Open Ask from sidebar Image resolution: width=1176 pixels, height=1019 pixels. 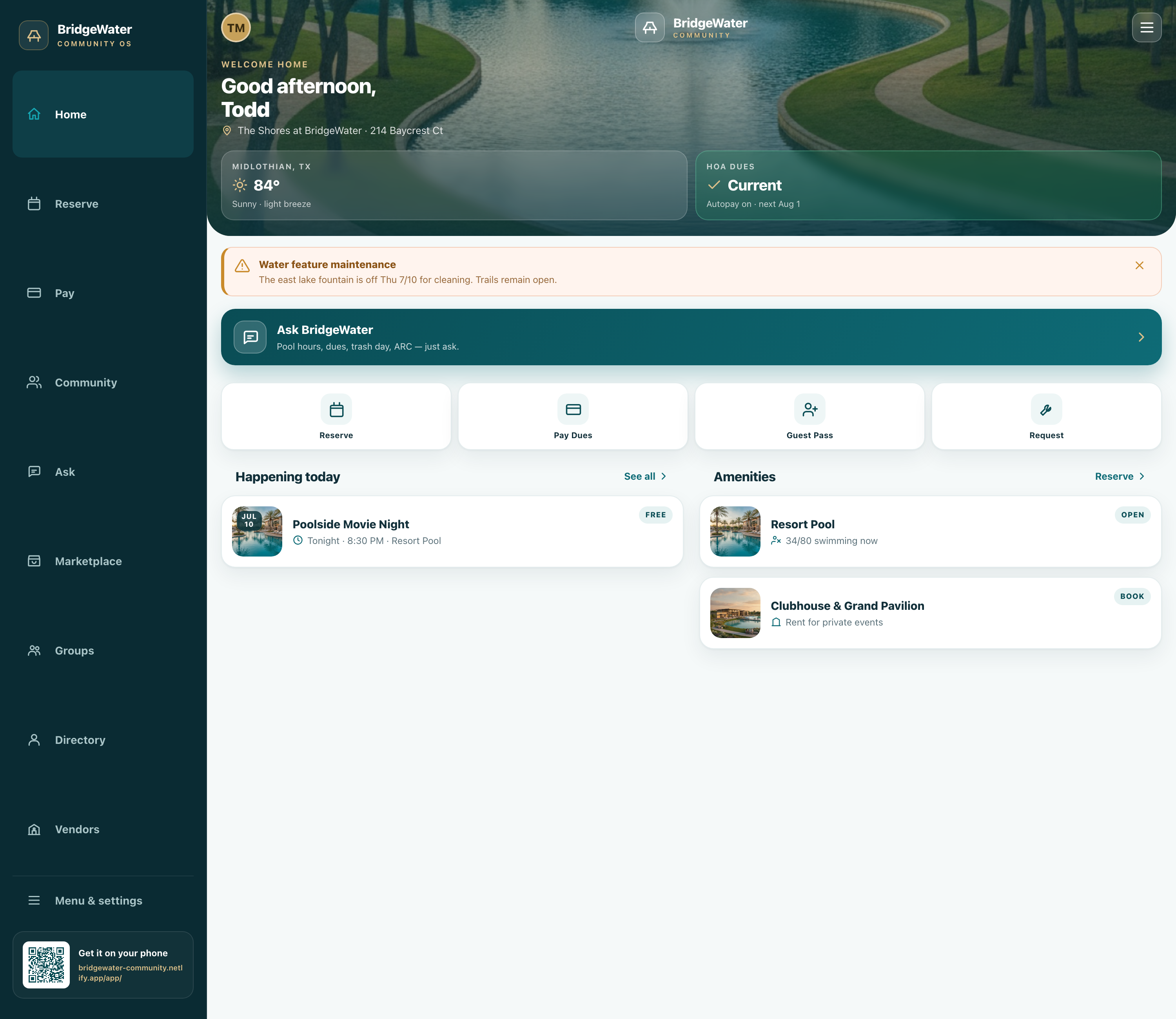[x=103, y=471]
